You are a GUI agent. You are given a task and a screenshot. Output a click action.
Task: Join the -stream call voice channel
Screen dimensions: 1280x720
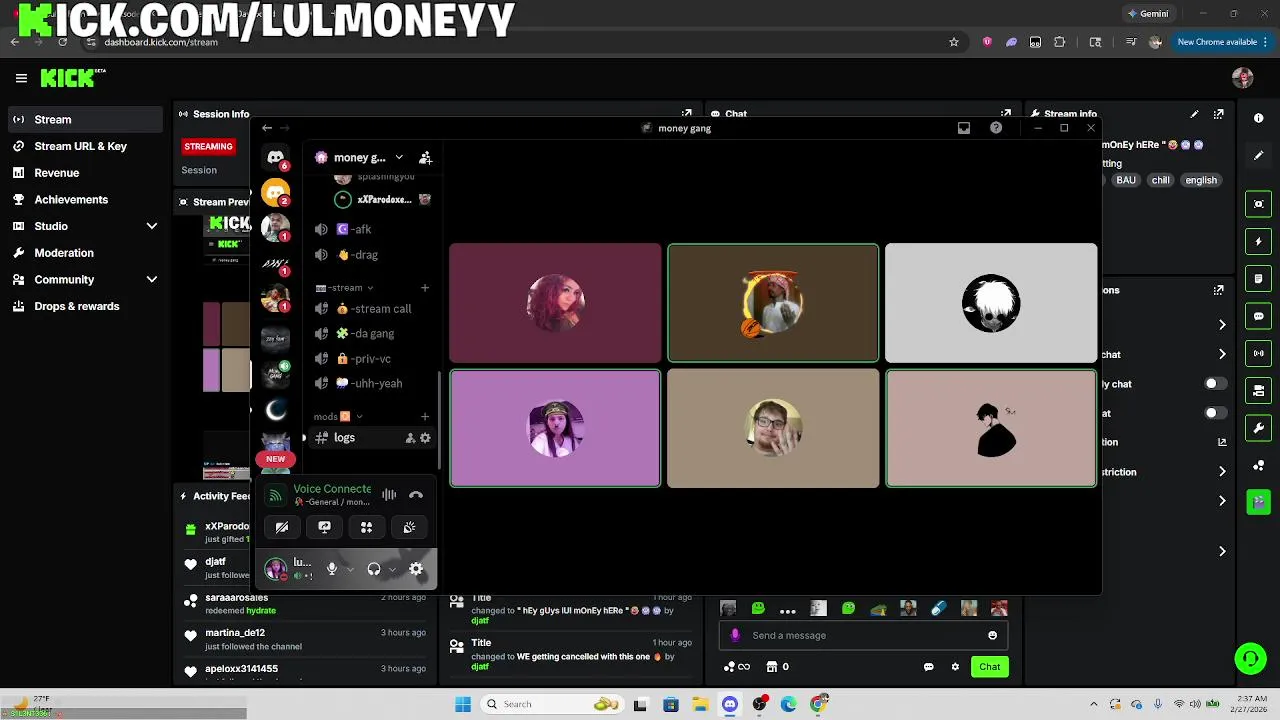372,309
